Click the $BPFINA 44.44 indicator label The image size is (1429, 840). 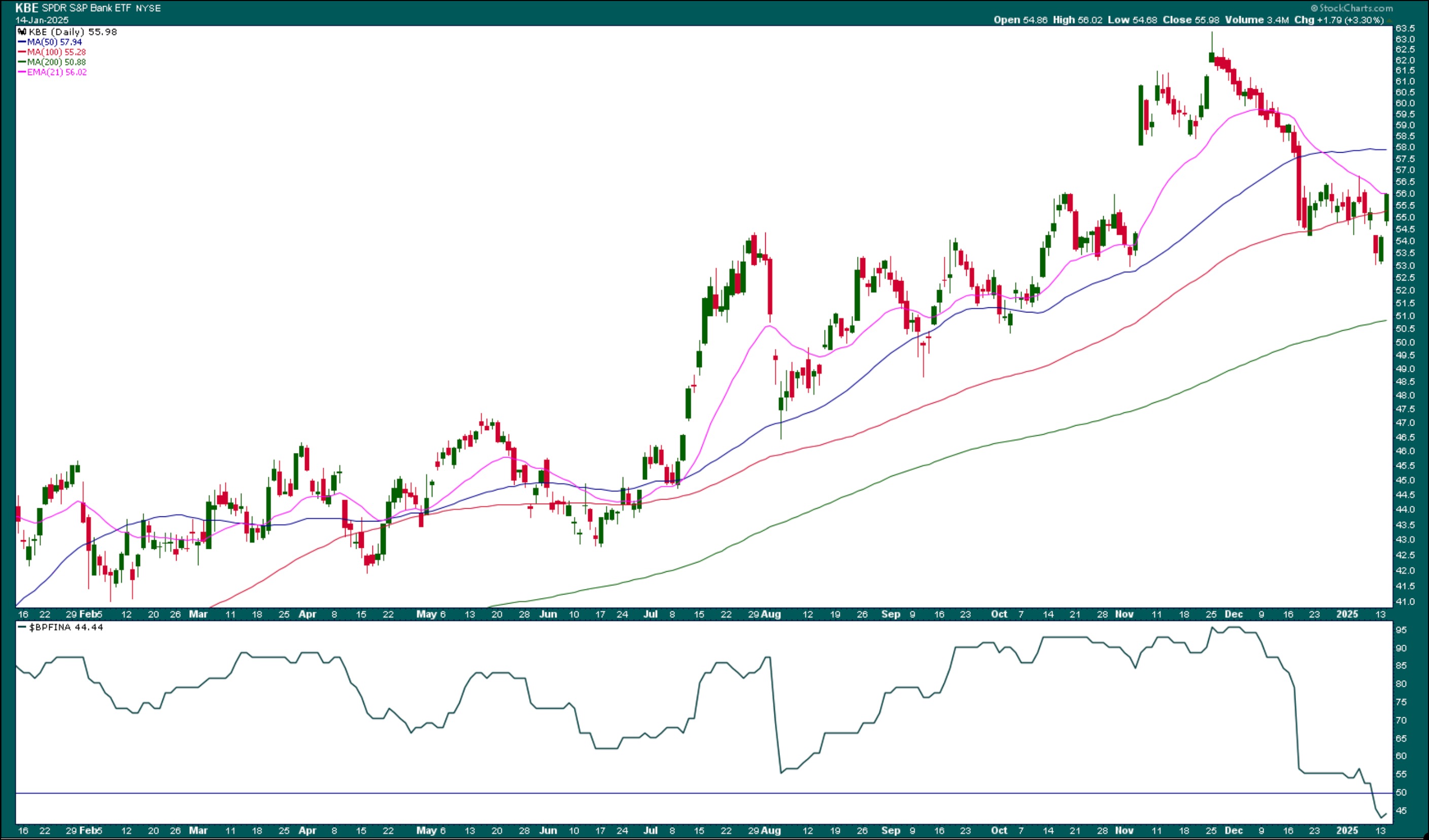pos(61,627)
